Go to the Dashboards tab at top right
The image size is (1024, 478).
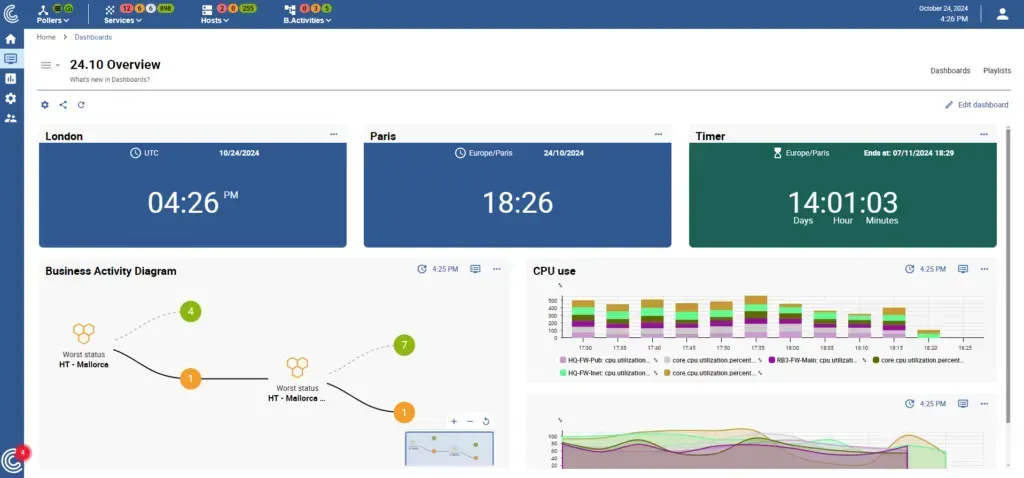tap(950, 71)
